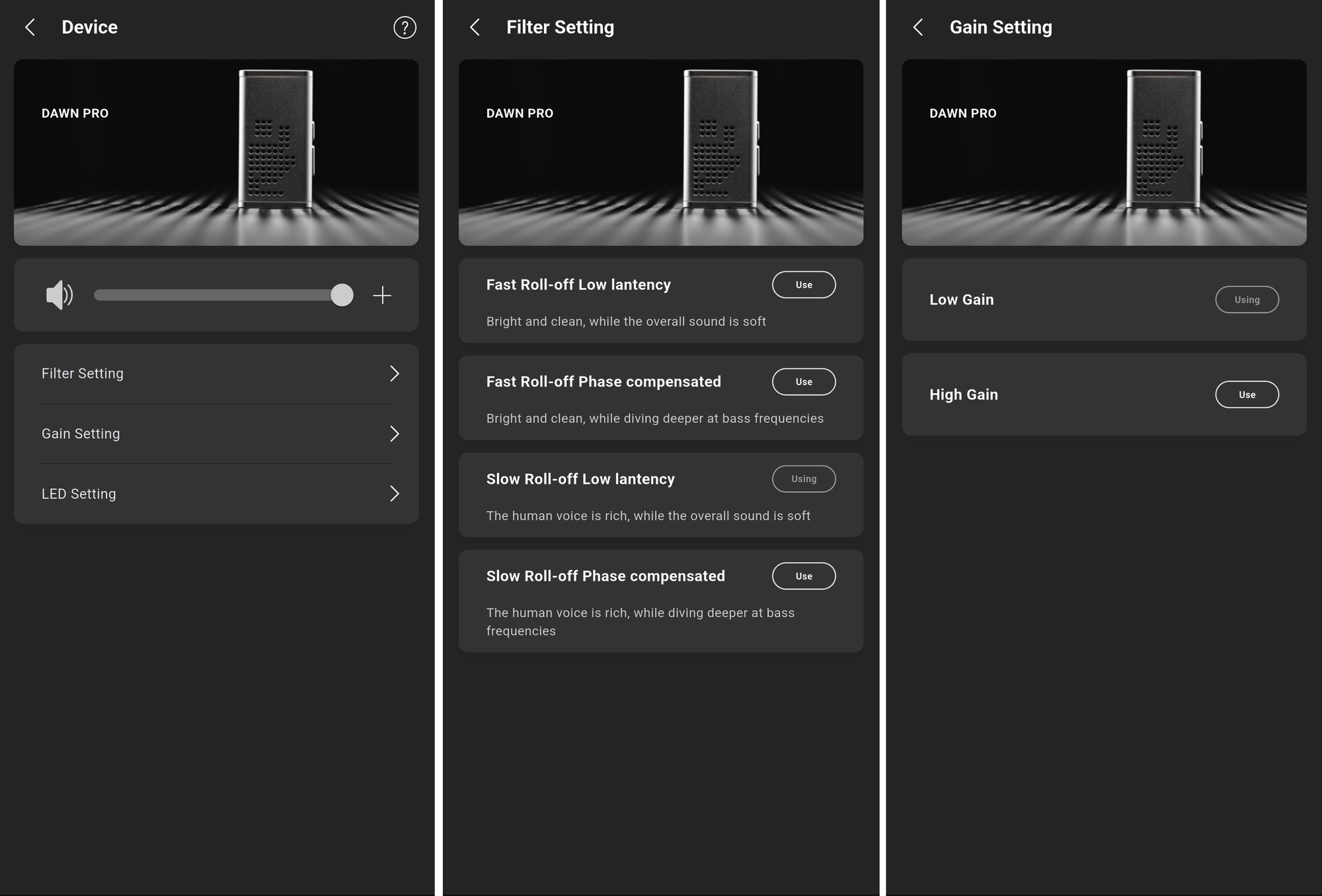Use Fast Roll-off Phase compensated filter
The height and width of the screenshot is (896, 1322).
(803, 382)
